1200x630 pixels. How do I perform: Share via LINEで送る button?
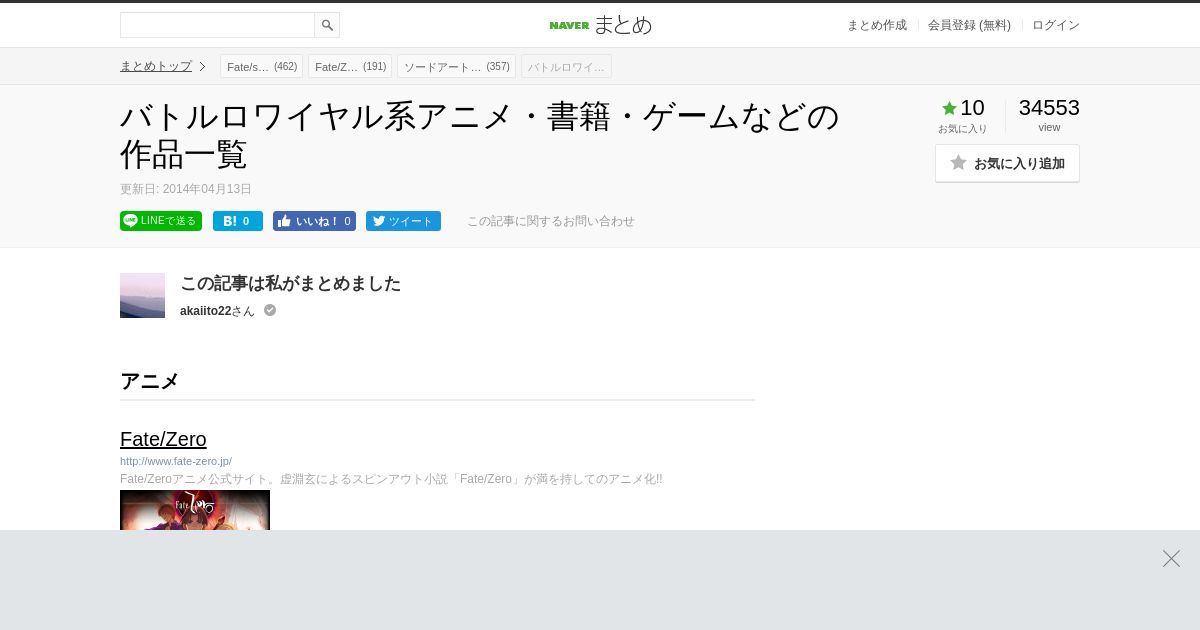(161, 221)
